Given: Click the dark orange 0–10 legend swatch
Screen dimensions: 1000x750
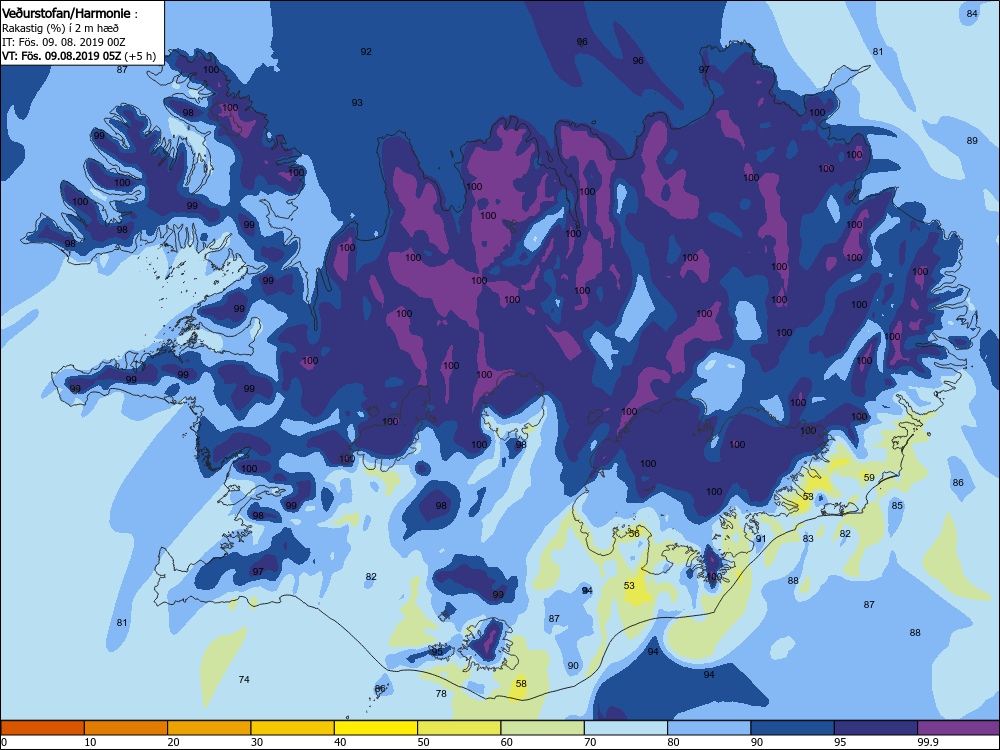Looking at the screenshot, I should [x=43, y=728].
